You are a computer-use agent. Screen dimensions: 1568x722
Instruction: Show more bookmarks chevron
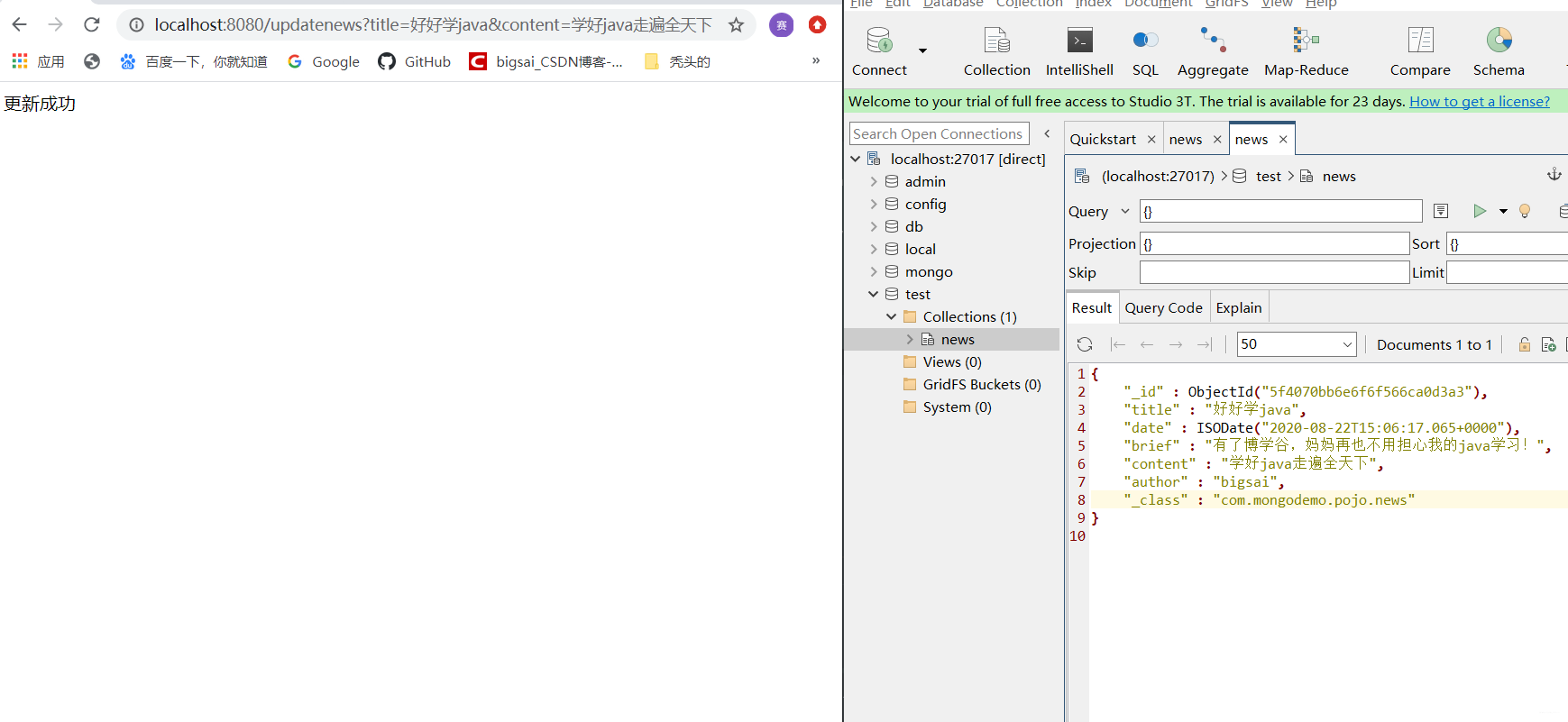point(816,60)
